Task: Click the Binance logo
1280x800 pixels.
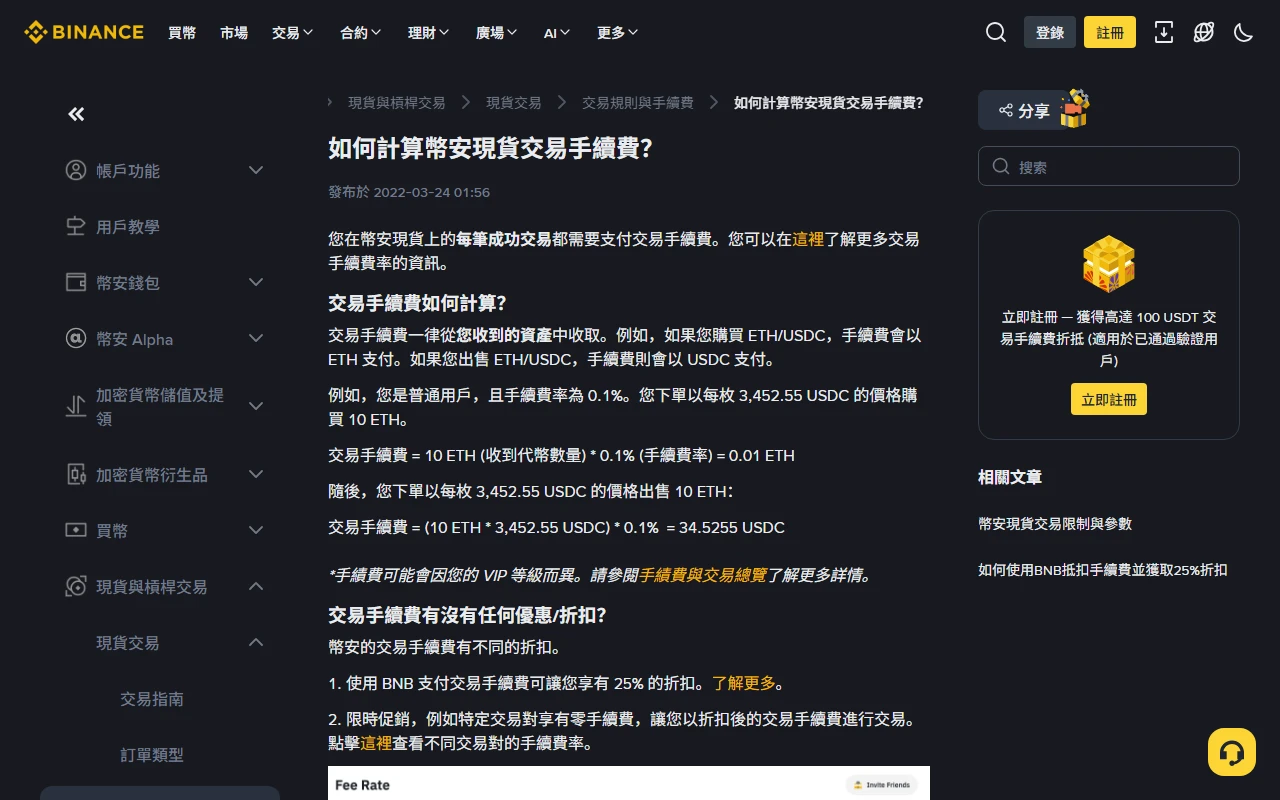Action: pyautogui.click(x=84, y=32)
